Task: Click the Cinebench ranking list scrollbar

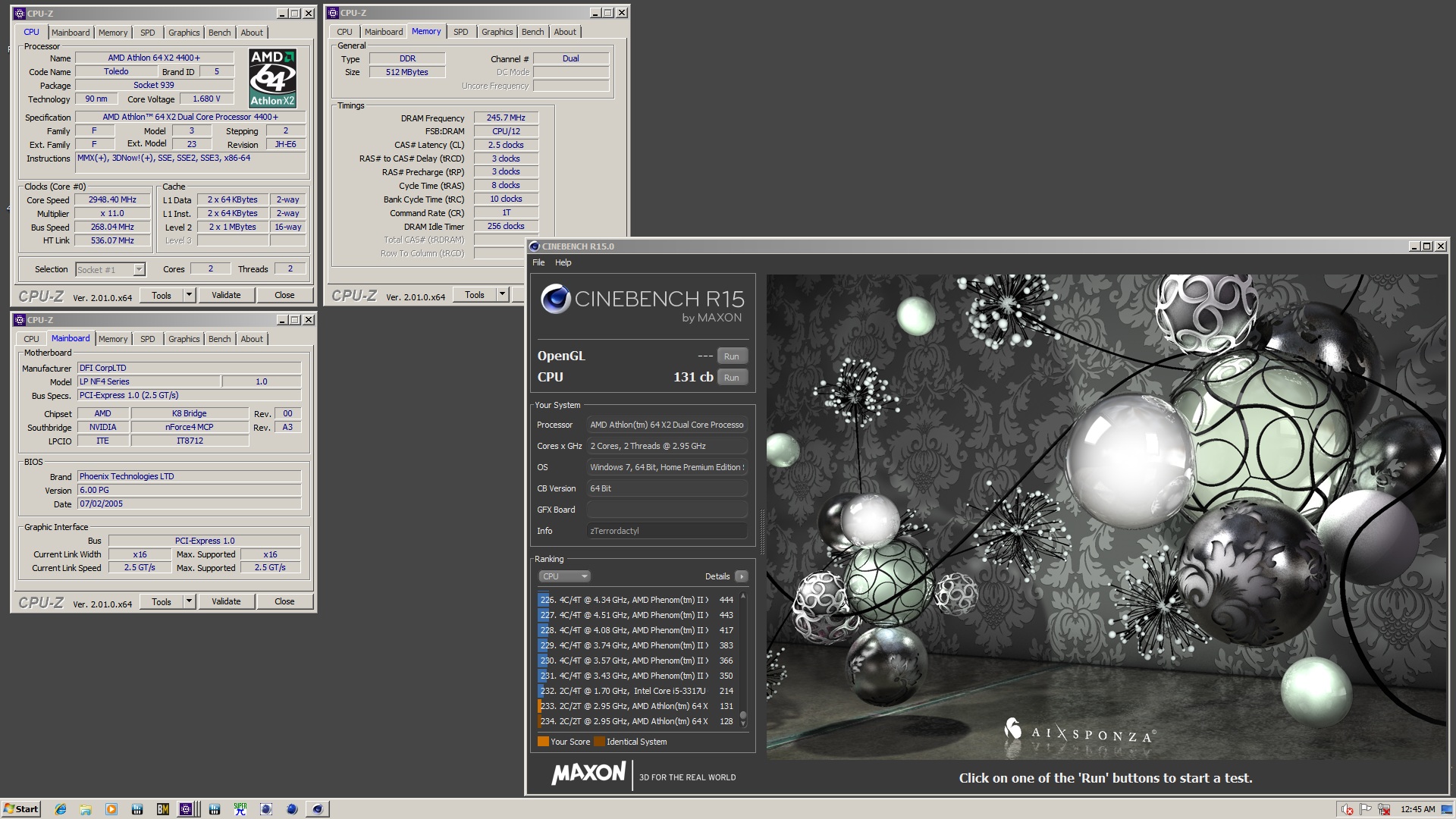Action: tap(743, 660)
